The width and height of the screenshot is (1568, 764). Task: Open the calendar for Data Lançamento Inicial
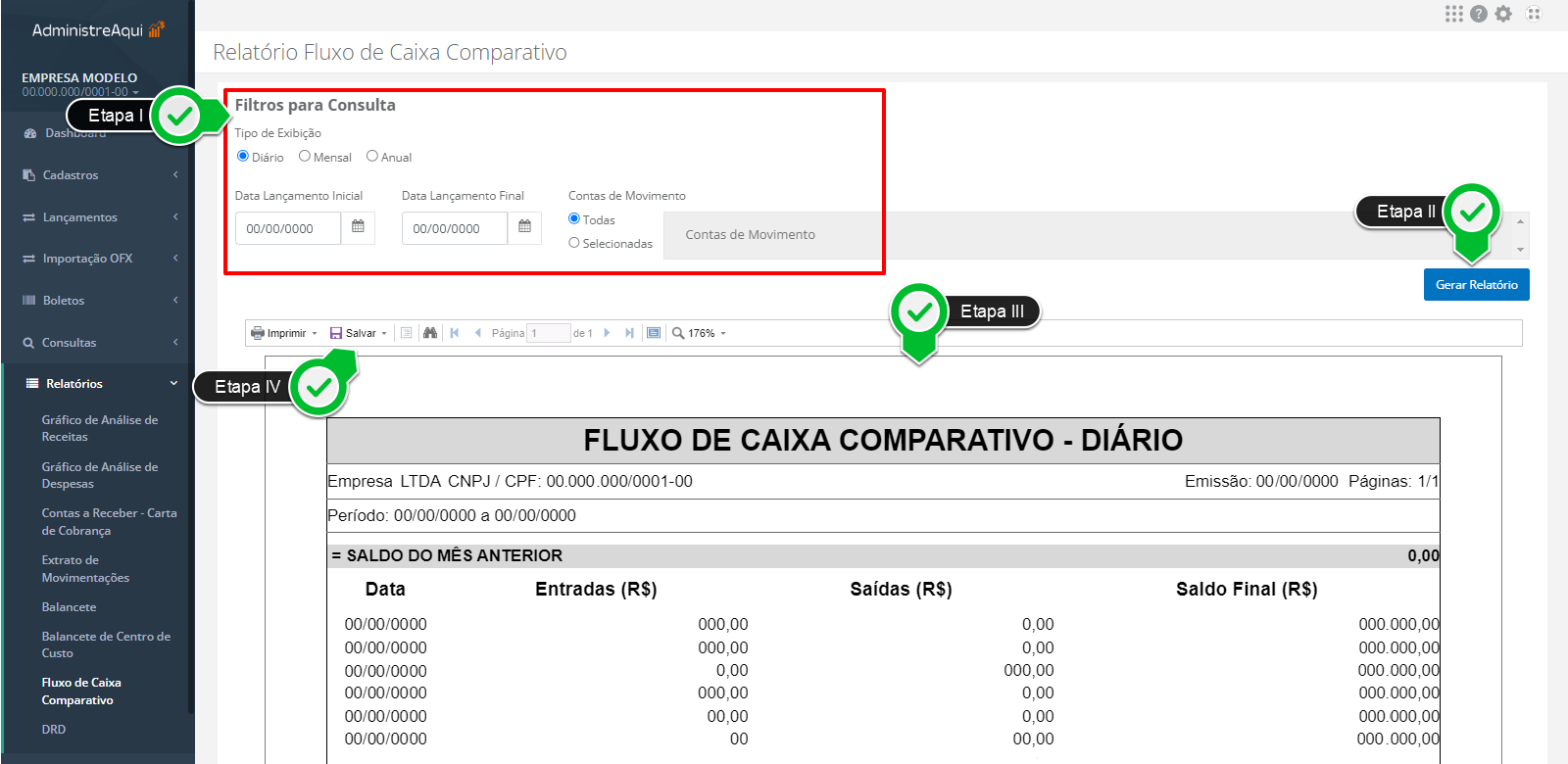pos(358,227)
